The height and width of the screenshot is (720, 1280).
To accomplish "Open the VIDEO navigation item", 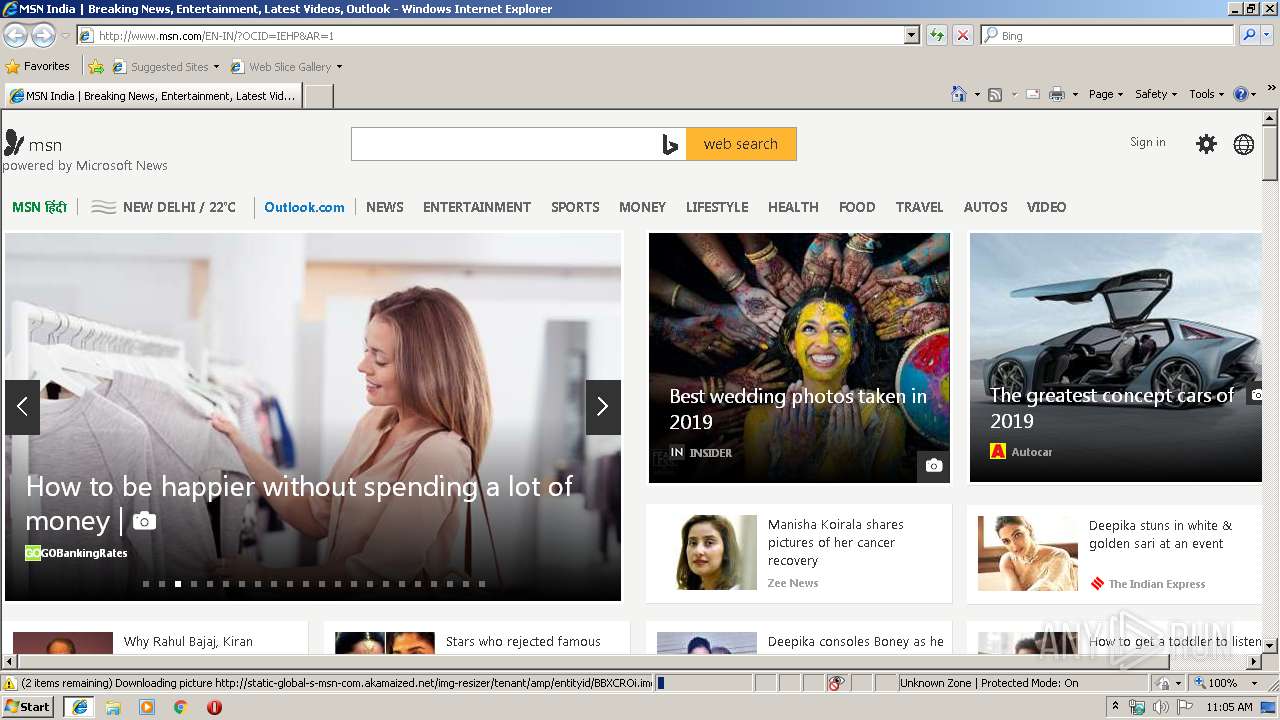I will click(x=1046, y=207).
